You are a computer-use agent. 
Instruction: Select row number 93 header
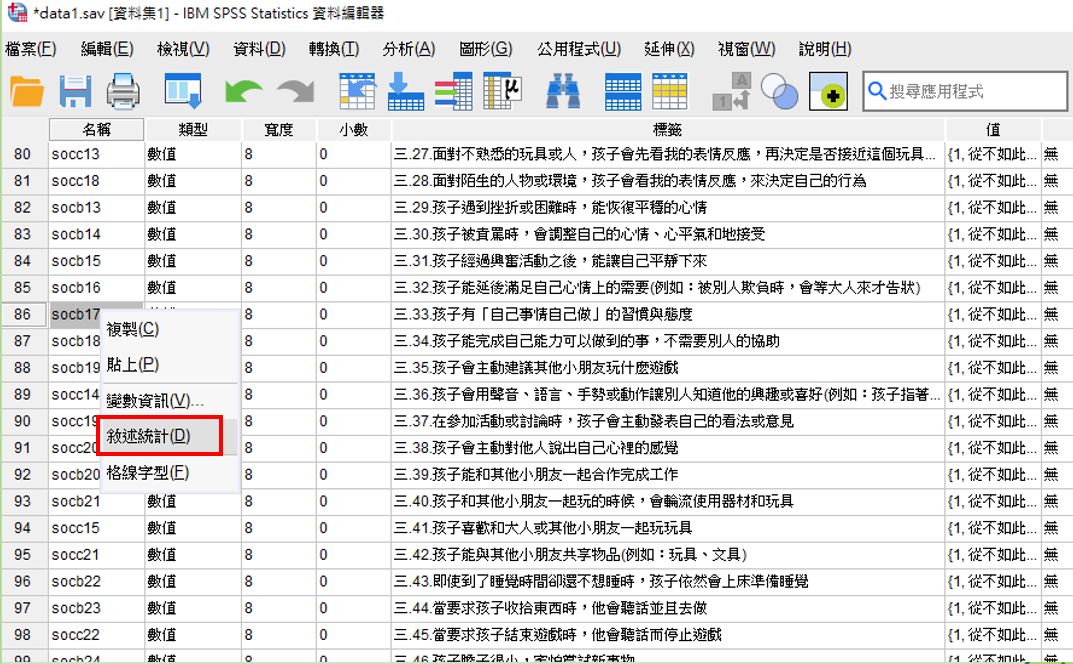coord(23,501)
